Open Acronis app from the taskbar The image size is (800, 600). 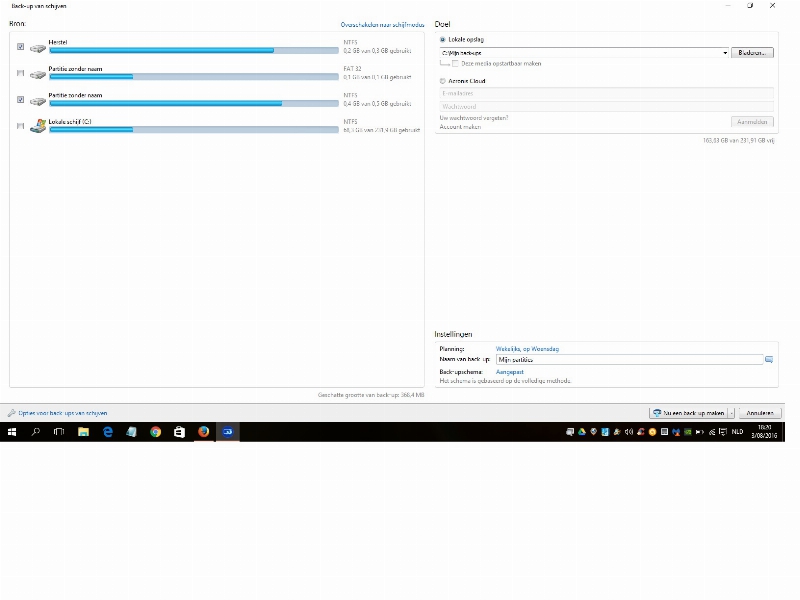[227, 432]
